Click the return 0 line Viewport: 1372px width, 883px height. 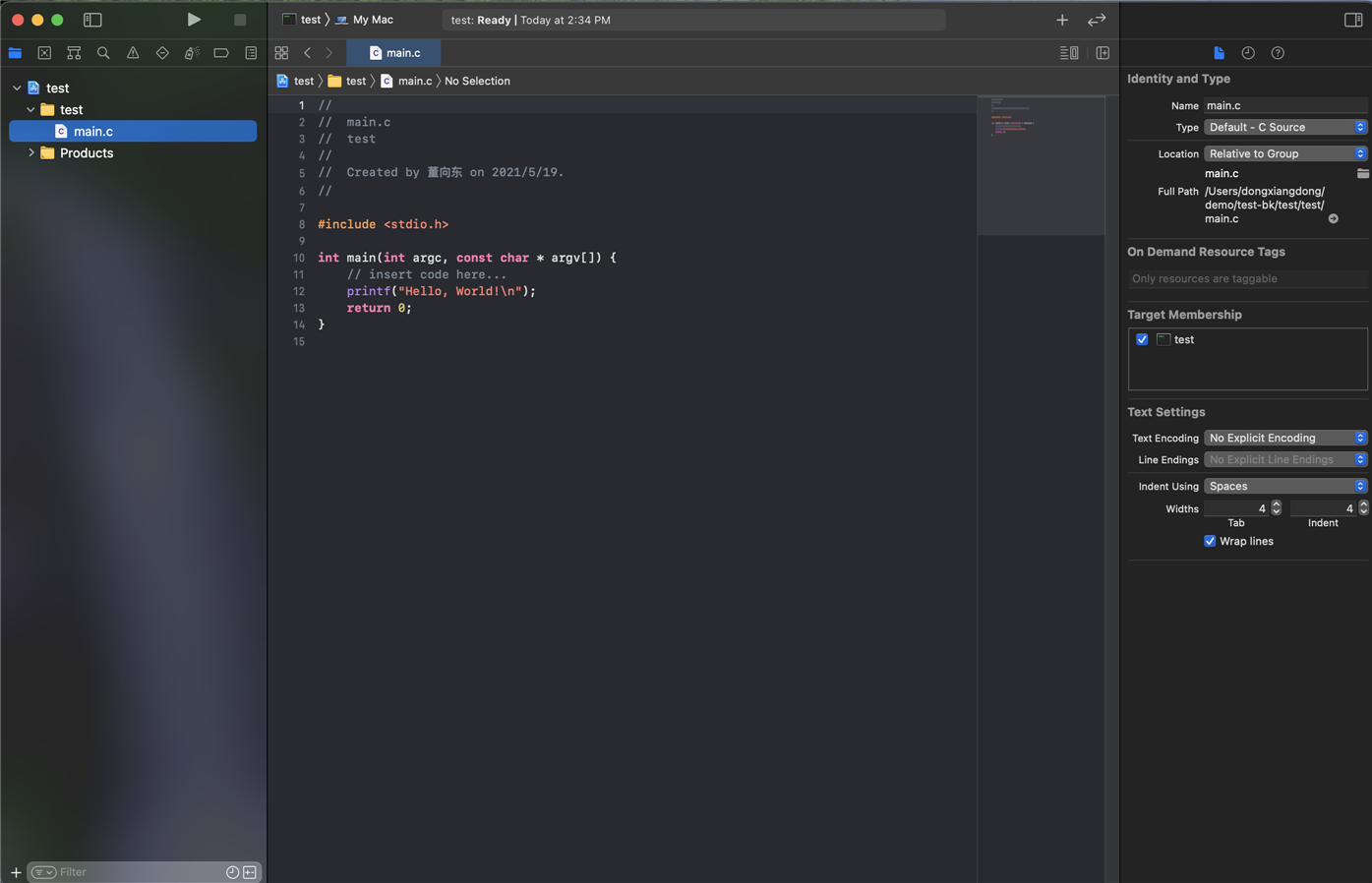[379, 309]
